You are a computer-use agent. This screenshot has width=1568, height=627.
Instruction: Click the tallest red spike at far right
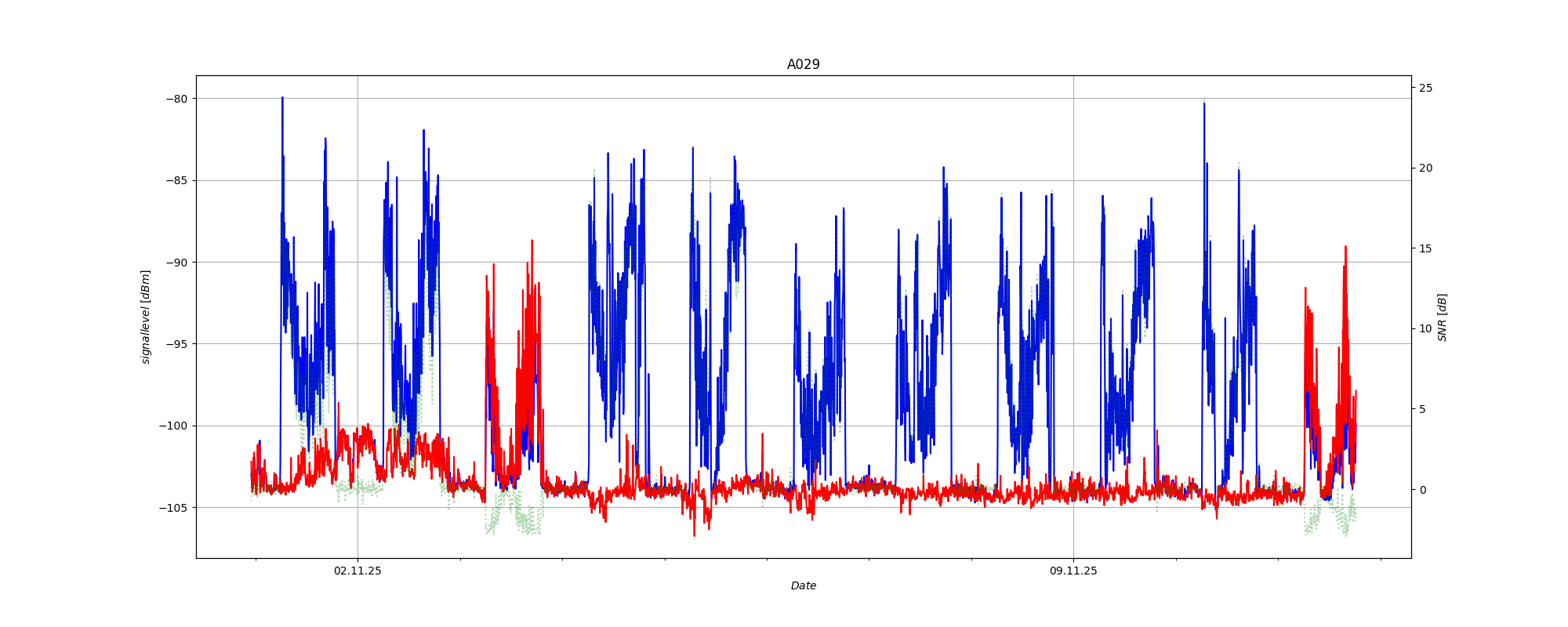(x=1345, y=249)
